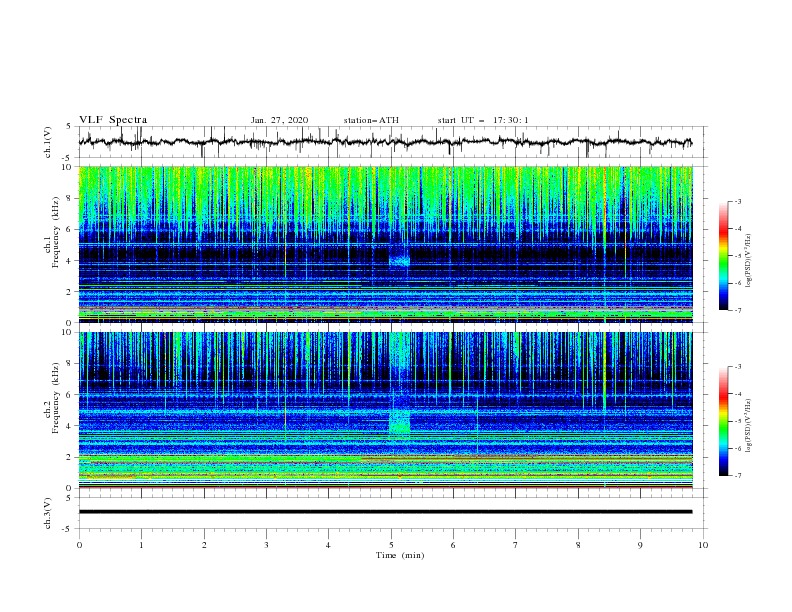Select the date text "Jan. 27, 2020"
This screenshot has height=612, width=792.
(279, 120)
